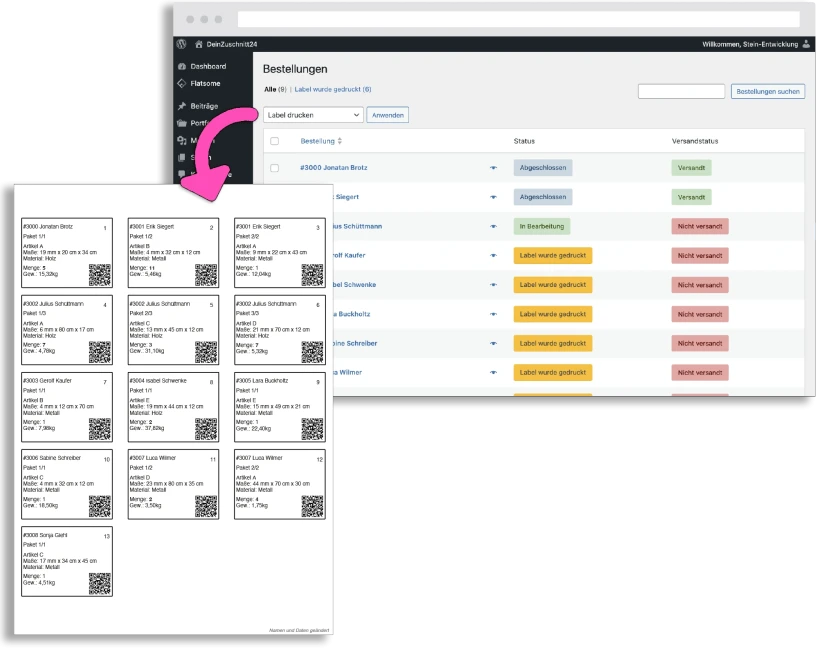Click the eye icon in the Schreiber row
The image size is (818, 654).
[493, 343]
